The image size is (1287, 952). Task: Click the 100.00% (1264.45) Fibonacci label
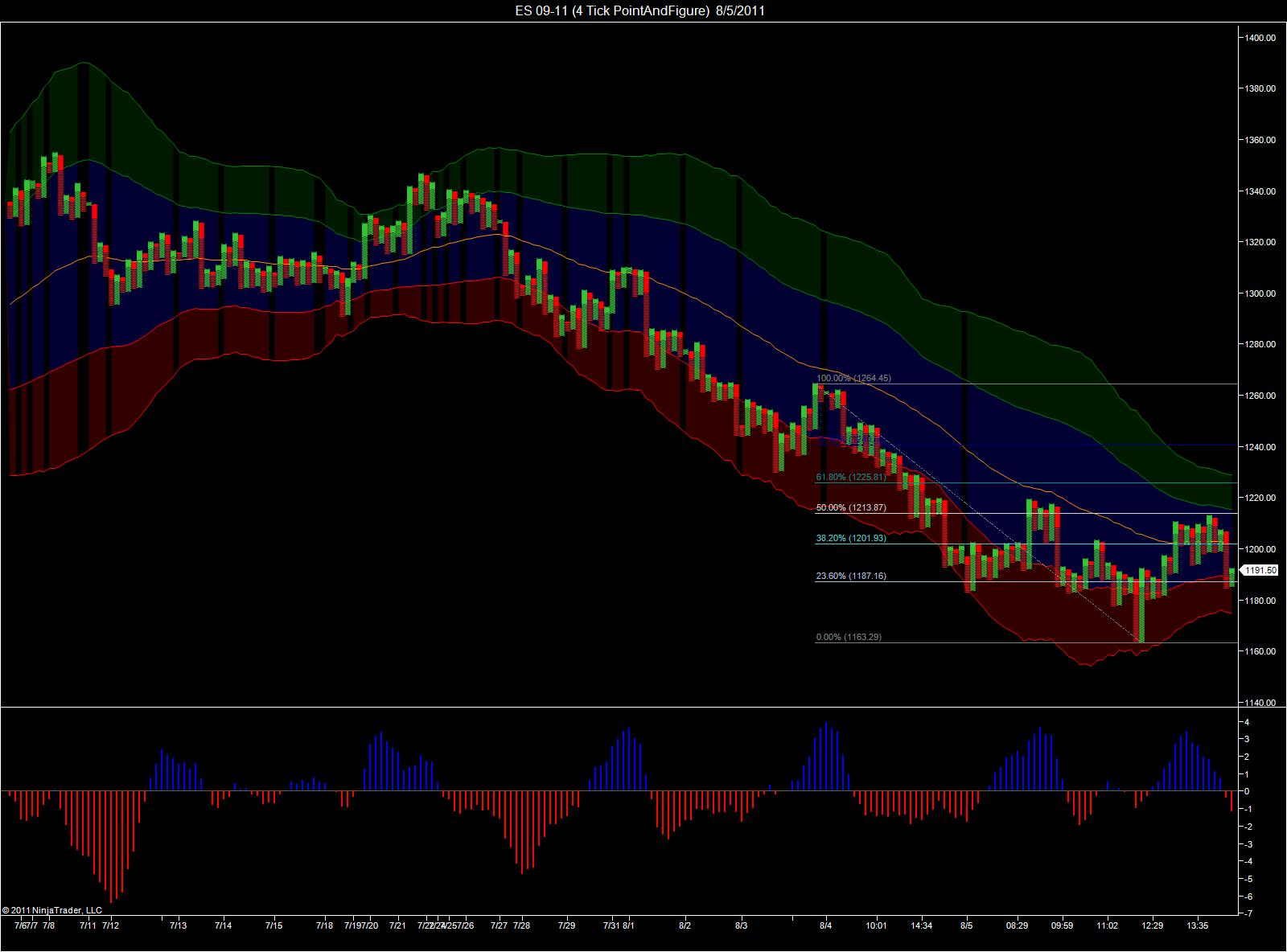coord(853,378)
